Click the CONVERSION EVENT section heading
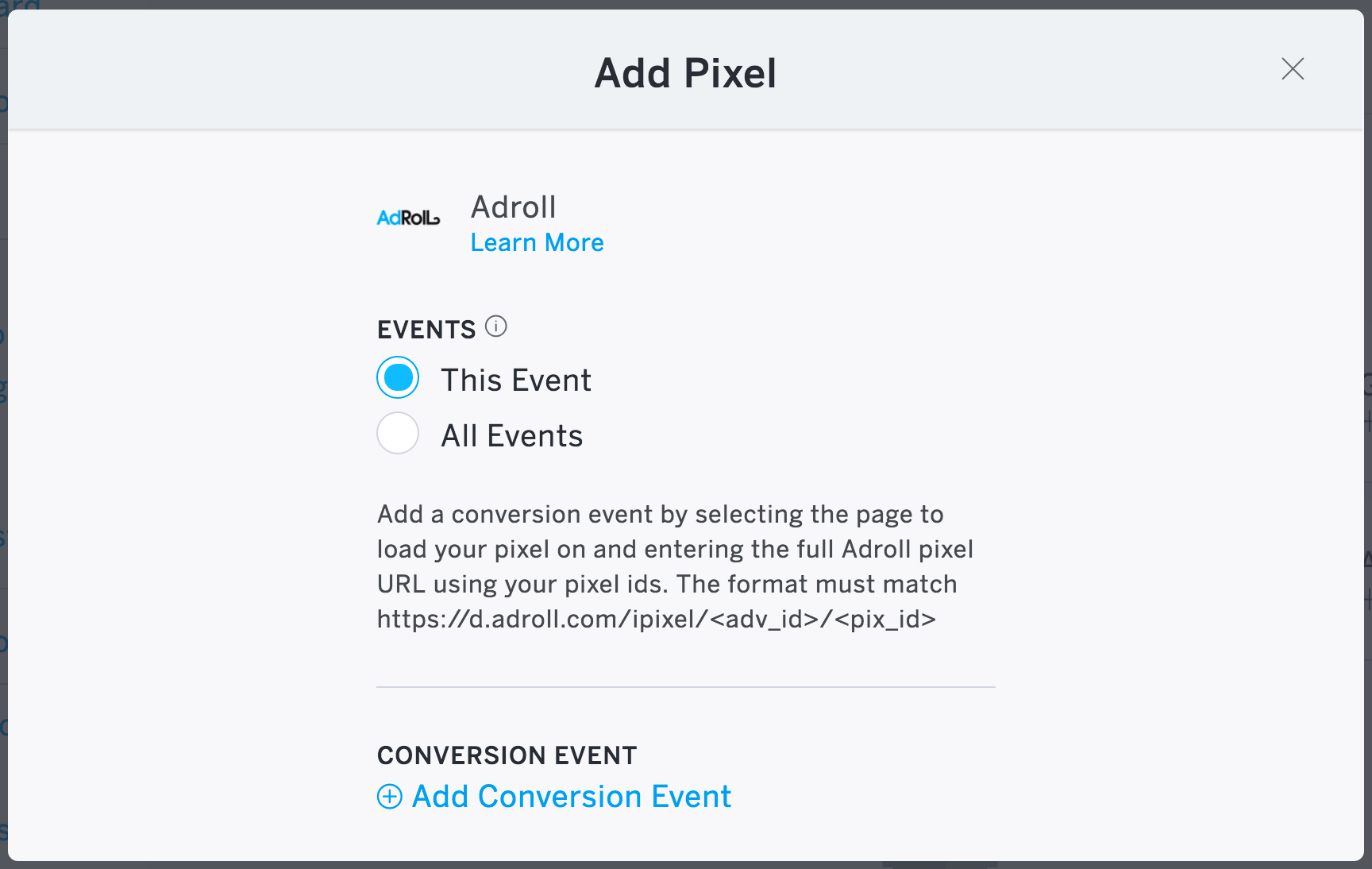This screenshot has height=869, width=1372. 507,755
